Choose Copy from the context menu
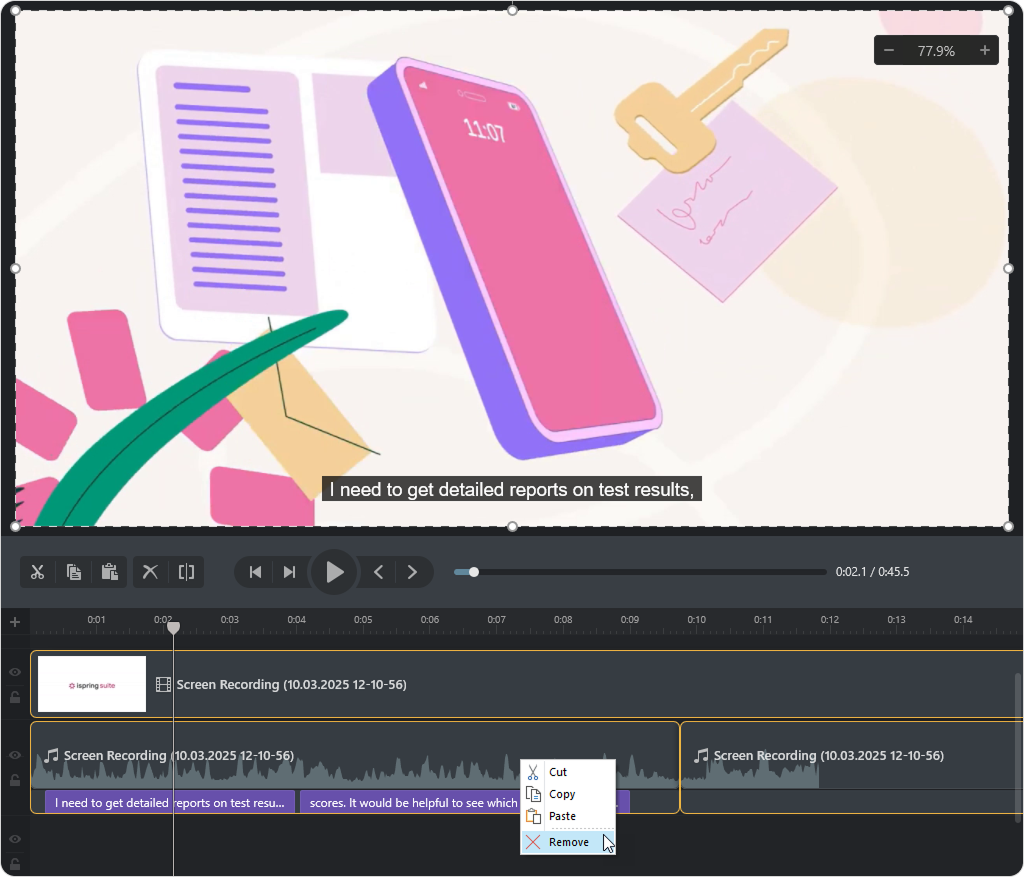This screenshot has height=877, width=1024. click(x=562, y=794)
